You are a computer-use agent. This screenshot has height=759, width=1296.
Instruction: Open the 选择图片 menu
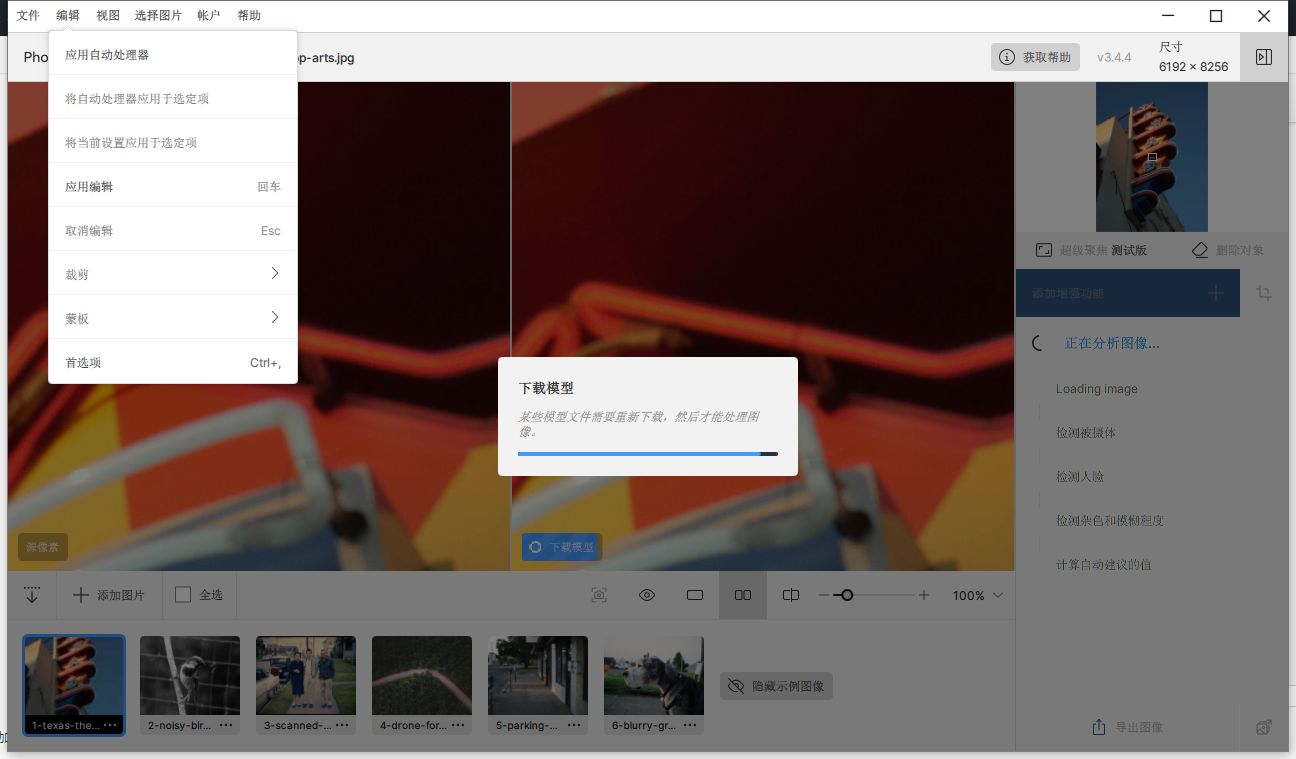tap(158, 15)
